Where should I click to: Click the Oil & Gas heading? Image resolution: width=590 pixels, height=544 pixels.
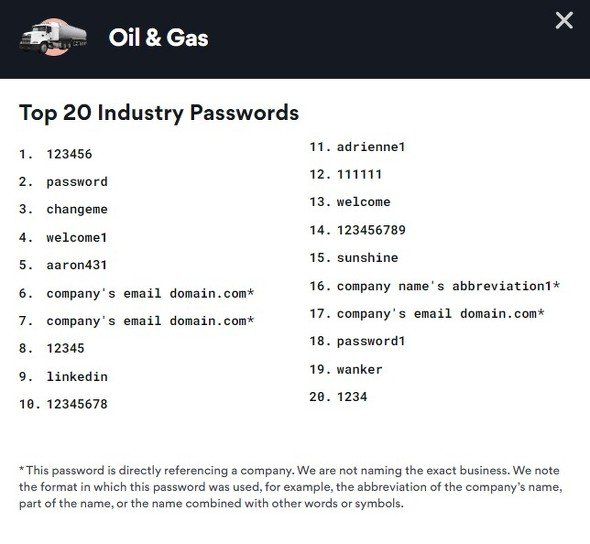[x=158, y=38]
